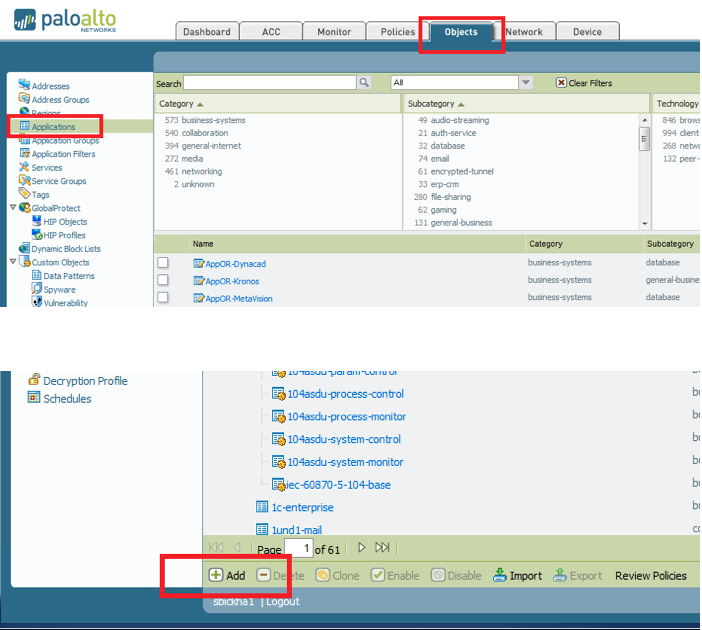Screen dimensions: 702x630
Task: Check the AppOR-Dynacad row checkbox
Action: (163, 262)
